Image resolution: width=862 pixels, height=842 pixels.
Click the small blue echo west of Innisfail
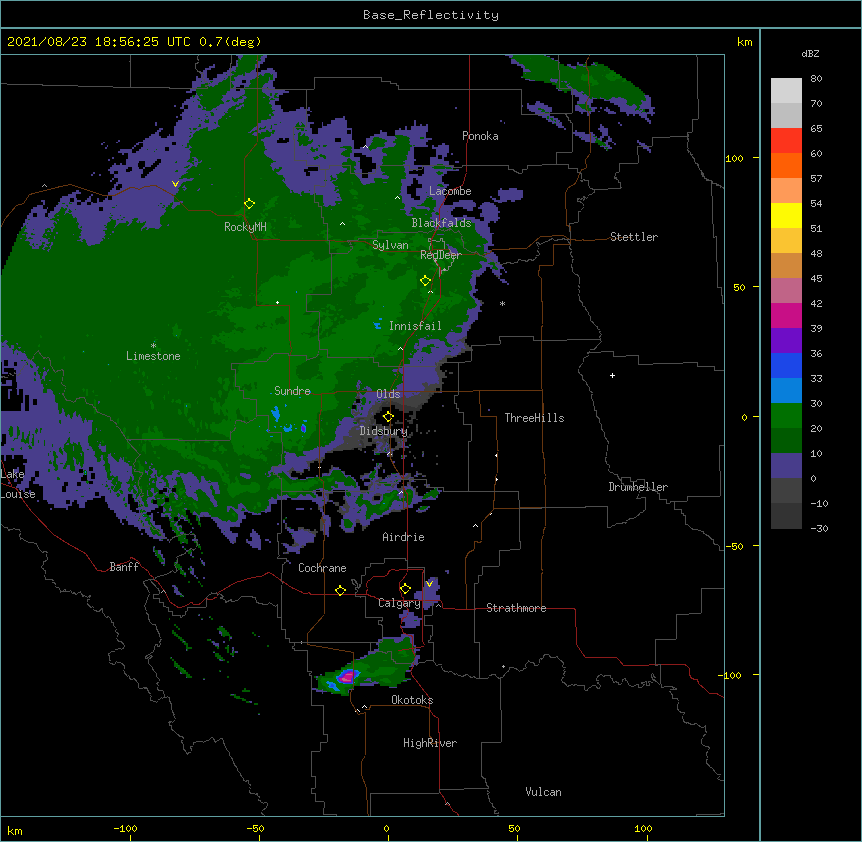pos(377,325)
